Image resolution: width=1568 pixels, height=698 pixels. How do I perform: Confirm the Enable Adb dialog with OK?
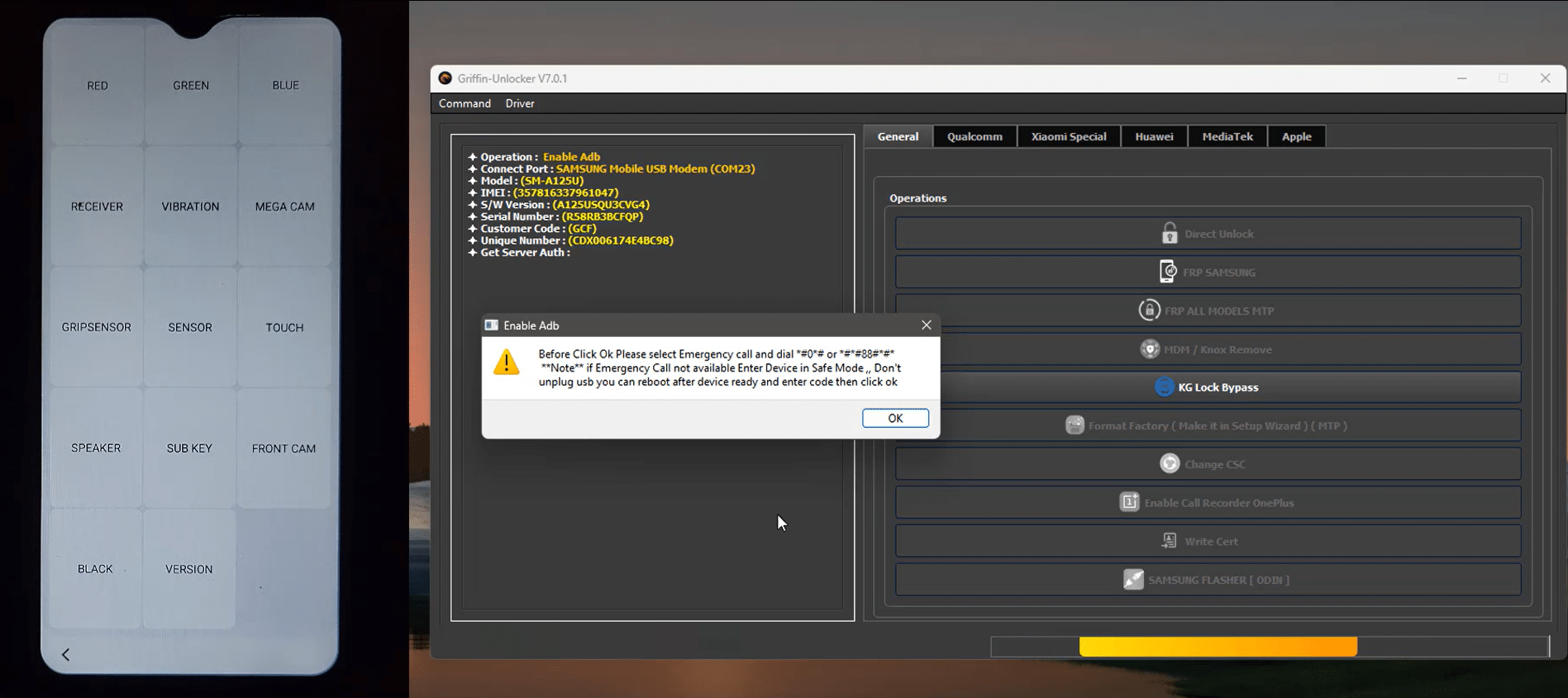(895, 418)
